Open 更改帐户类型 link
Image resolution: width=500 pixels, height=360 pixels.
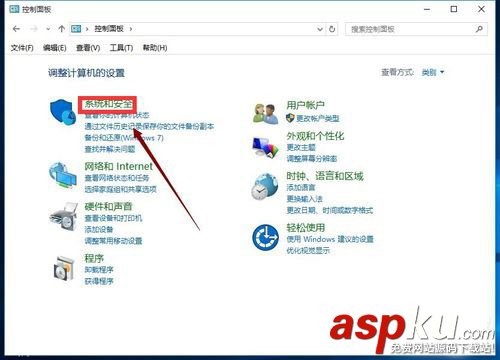coord(317,118)
